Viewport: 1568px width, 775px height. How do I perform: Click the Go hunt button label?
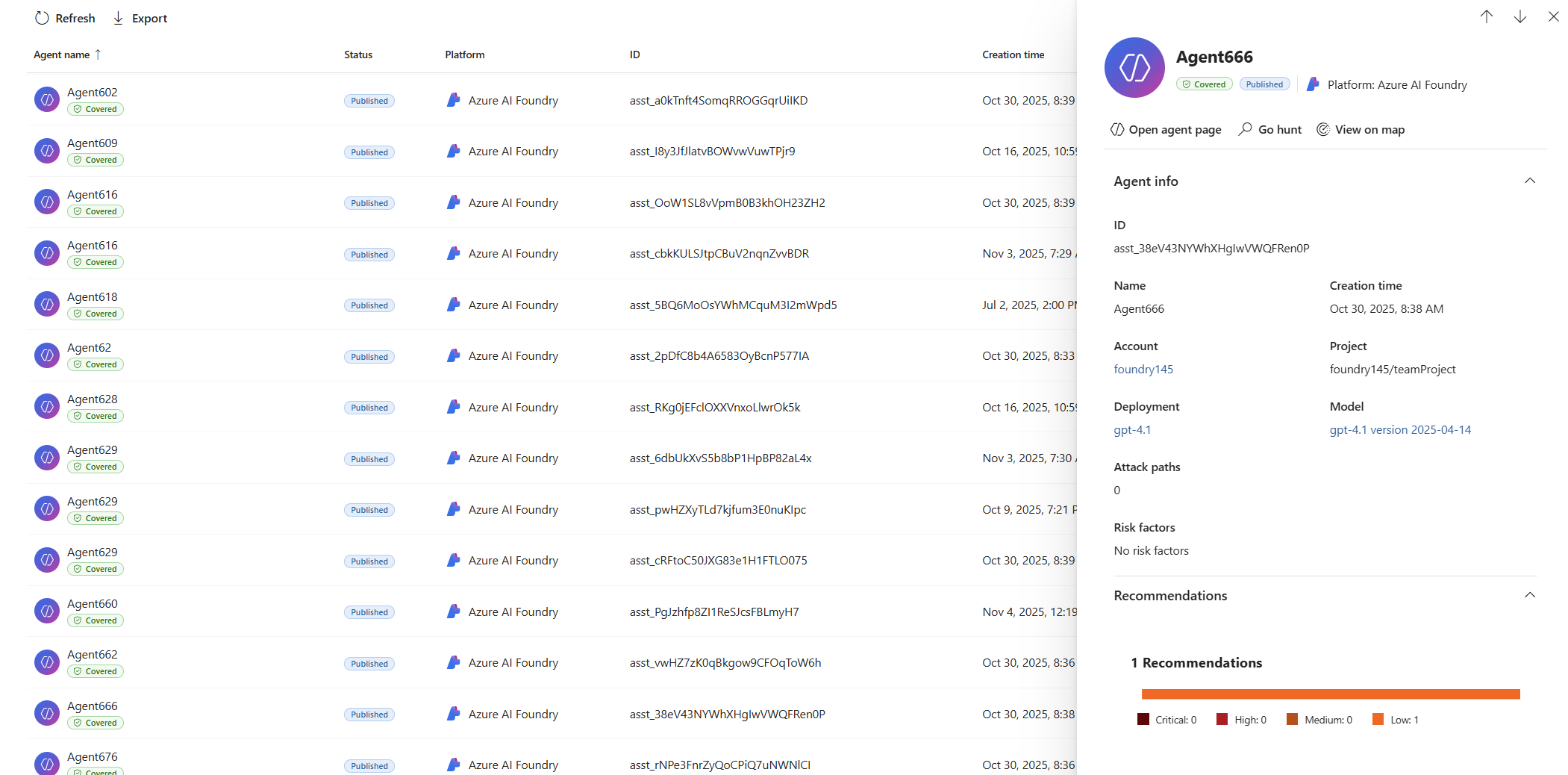click(x=1280, y=129)
